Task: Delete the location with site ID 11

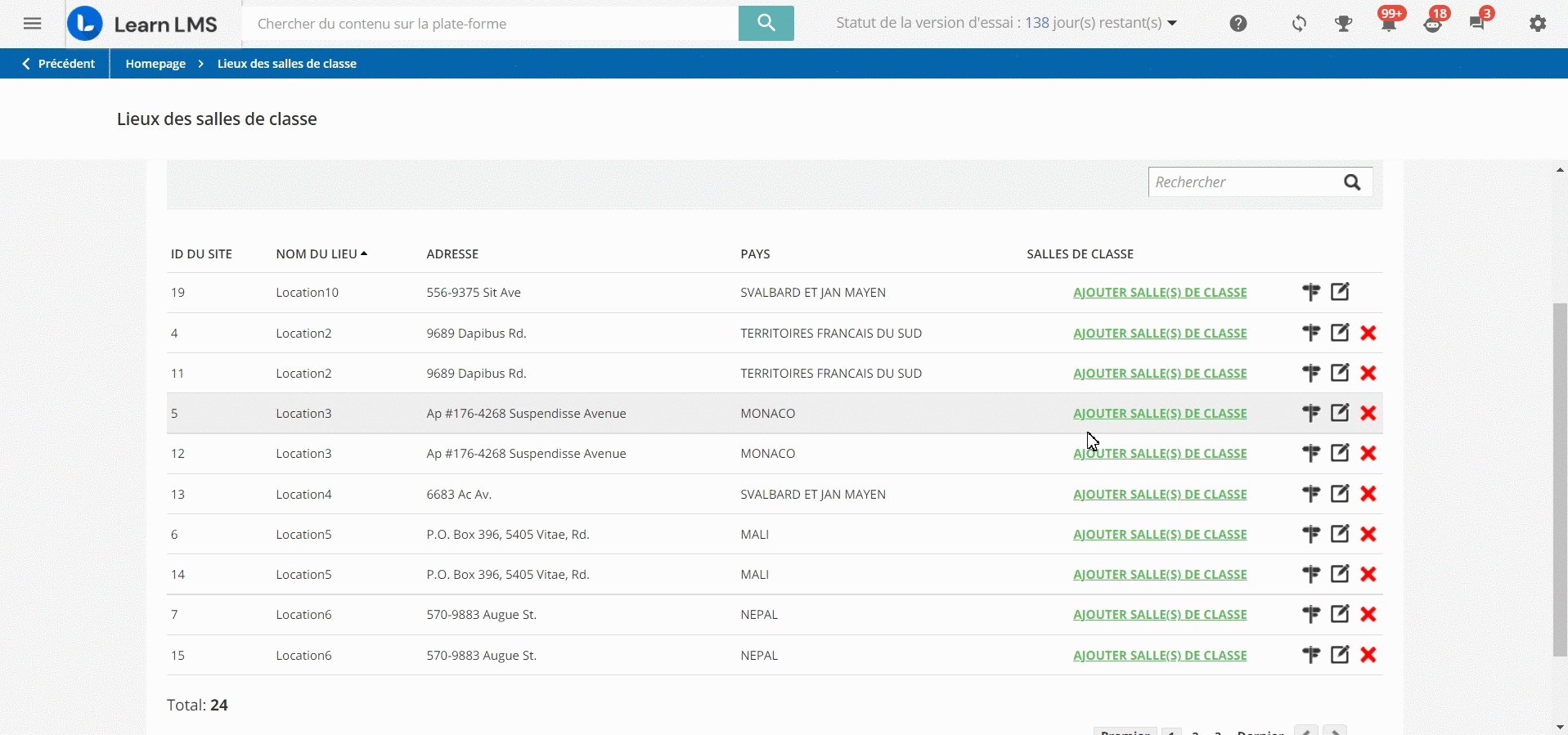Action: pyautogui.click(x=1368, y=373)
